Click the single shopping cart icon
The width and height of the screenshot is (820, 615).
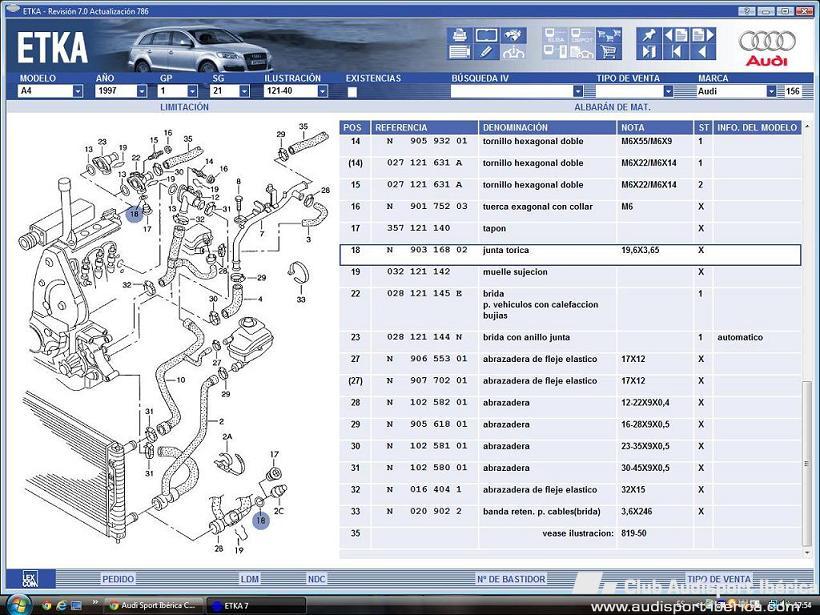coord(609,52)
